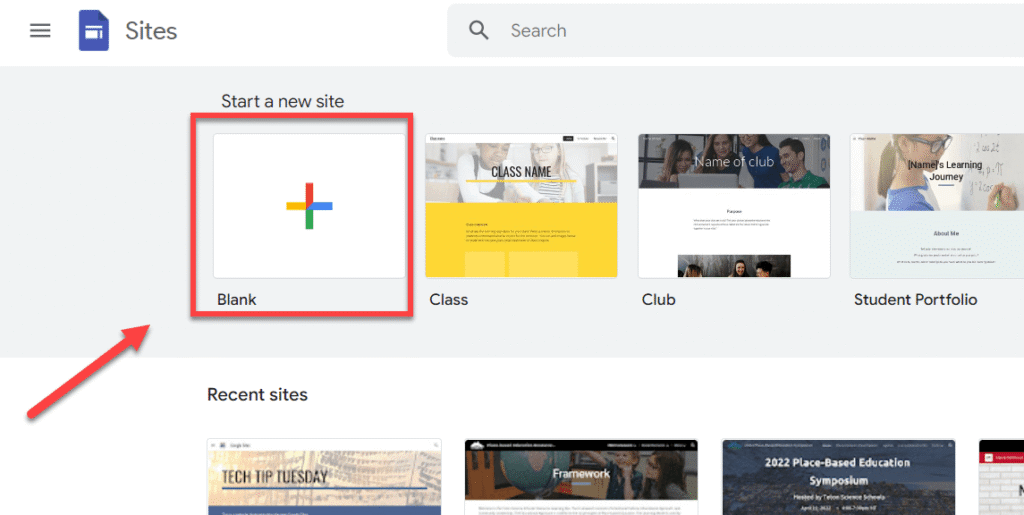Select the Class template thumbnail
The height and width of the screenshot is (515, 1024).
pyautogui.click(x=521, y=206)
